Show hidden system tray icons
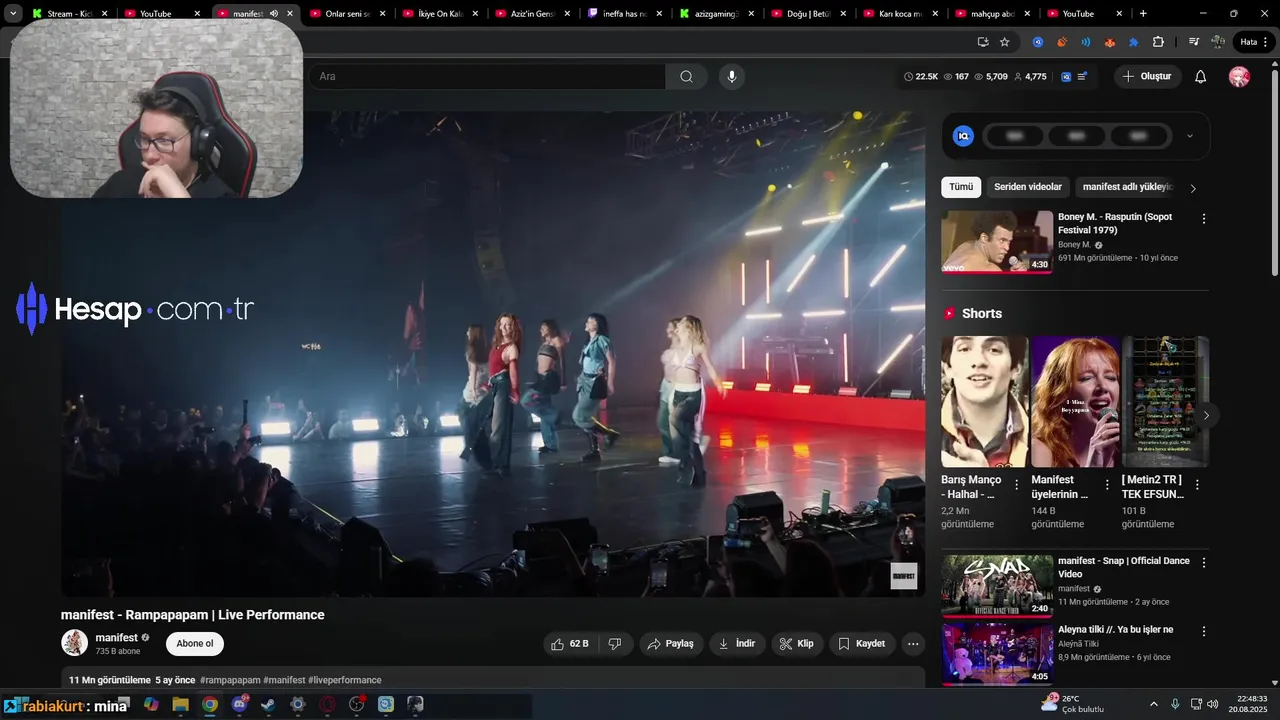The height and width of the screenshot is (720, 1280). (x=1153, y=704)
